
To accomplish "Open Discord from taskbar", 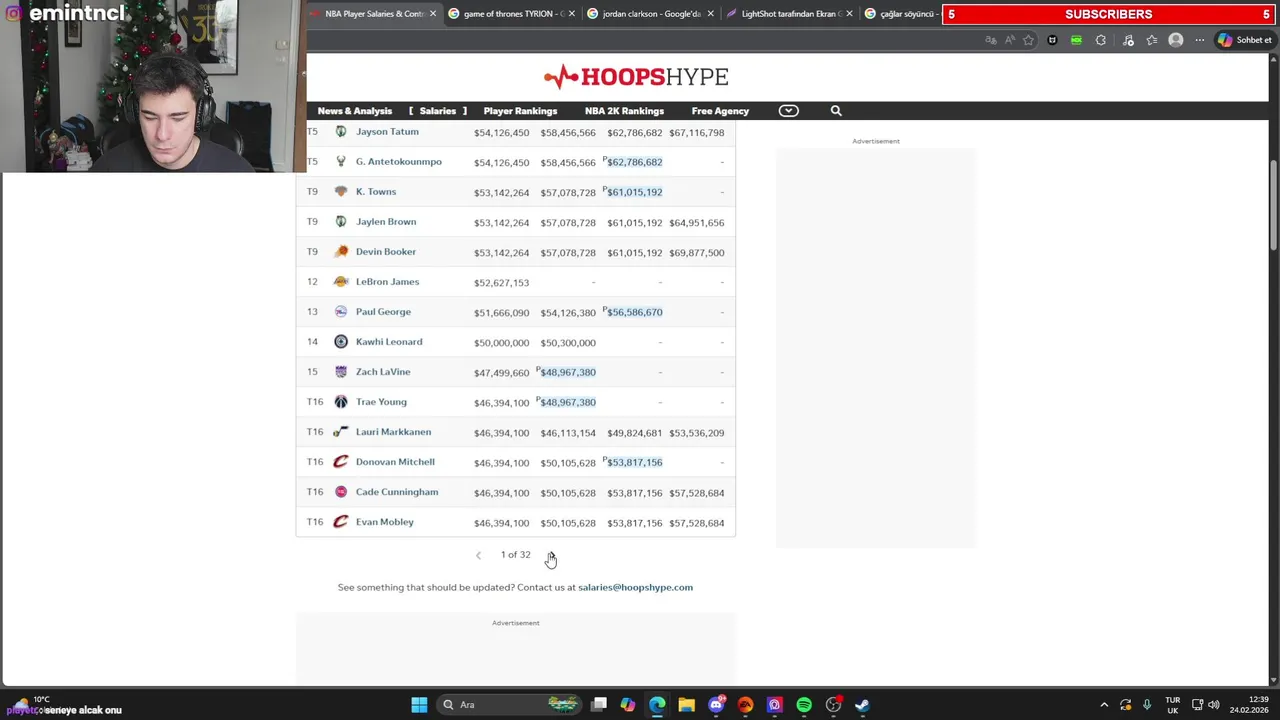I will click(716, 705).
